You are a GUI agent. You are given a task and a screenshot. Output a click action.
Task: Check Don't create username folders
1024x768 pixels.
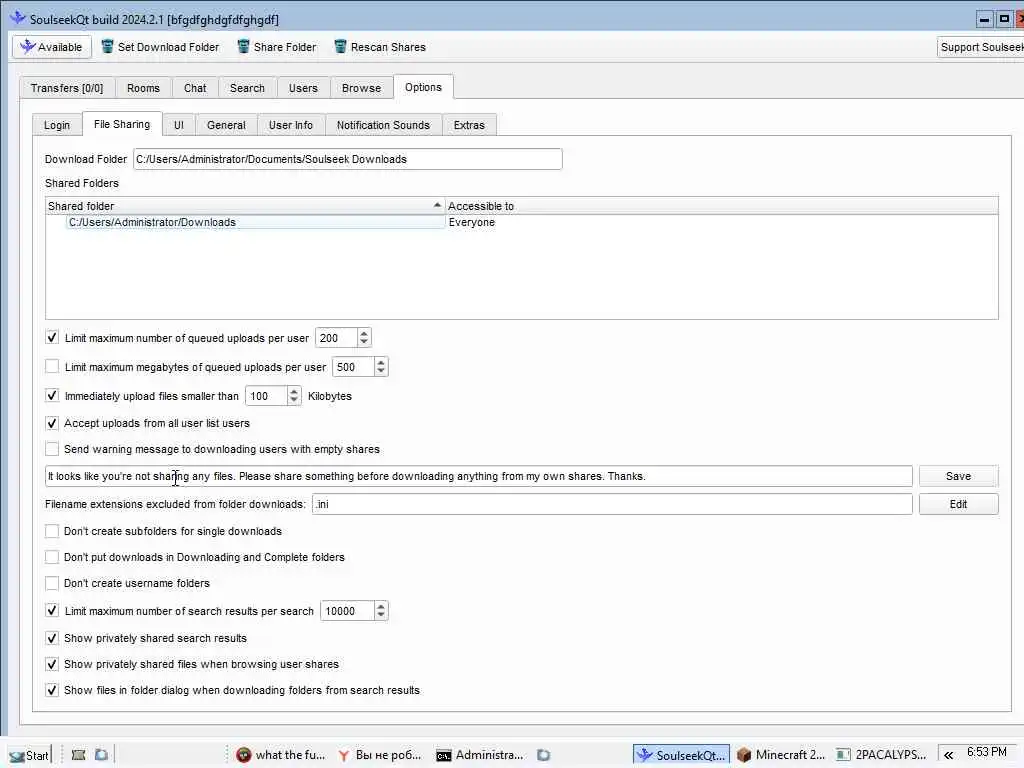(x=52, y=583)
